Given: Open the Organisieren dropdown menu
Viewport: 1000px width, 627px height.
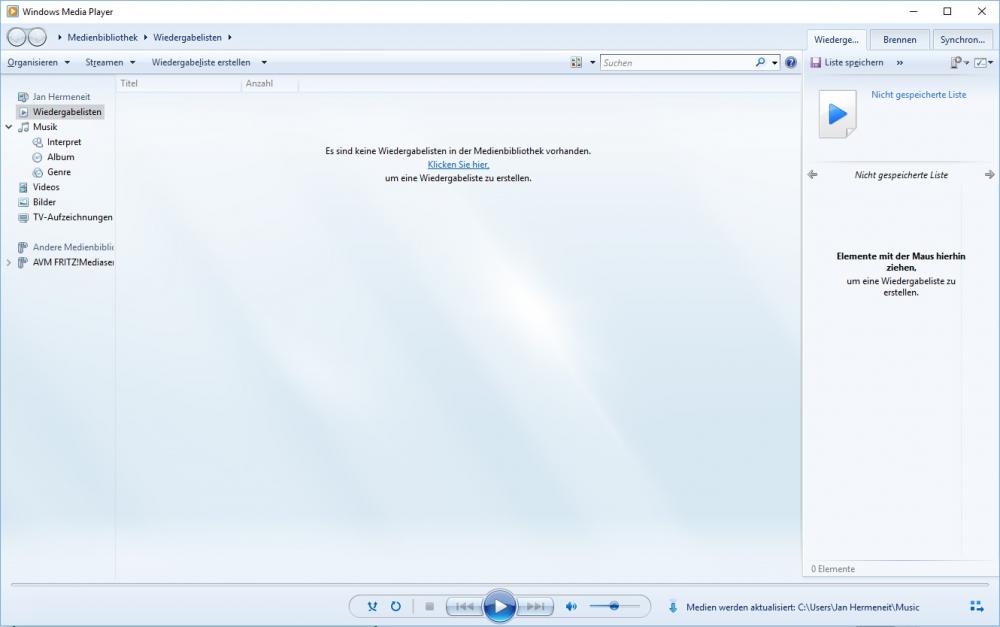Looking at the screenshot, I should (x=38, y=63).
